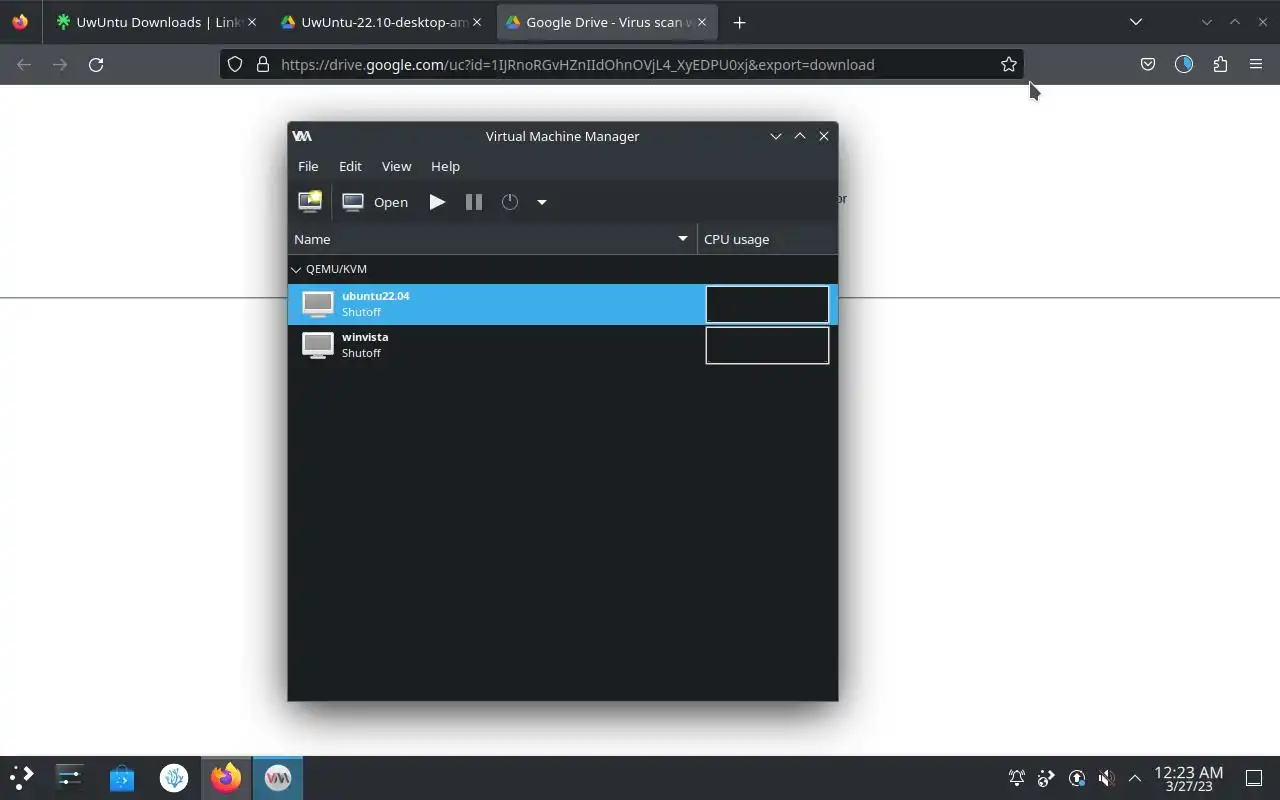This screenshot has width=1280, height=800.
Task: Open a new Firefox tab
Action: tap(739, 22)
